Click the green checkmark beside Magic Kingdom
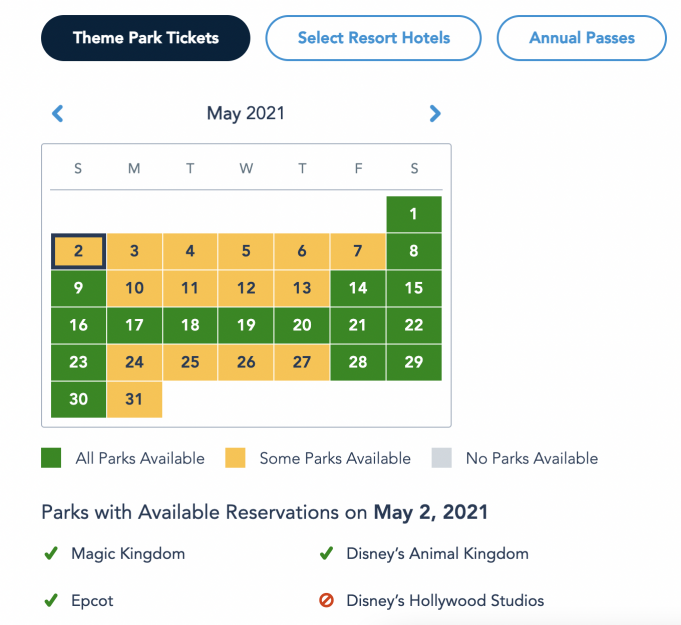Screen dimensions: 681x625 51,553
